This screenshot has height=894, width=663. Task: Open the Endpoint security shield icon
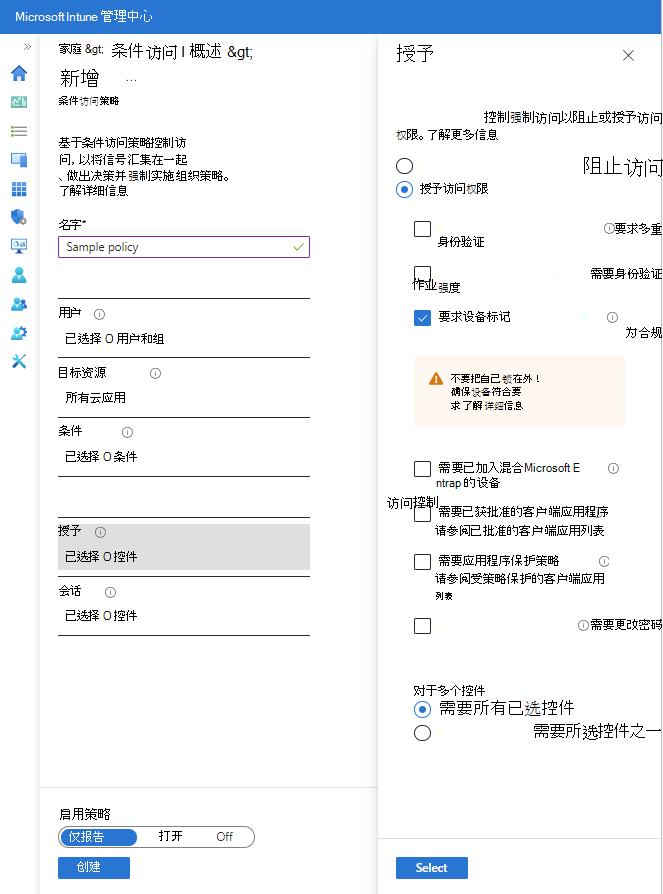point(19,217)
